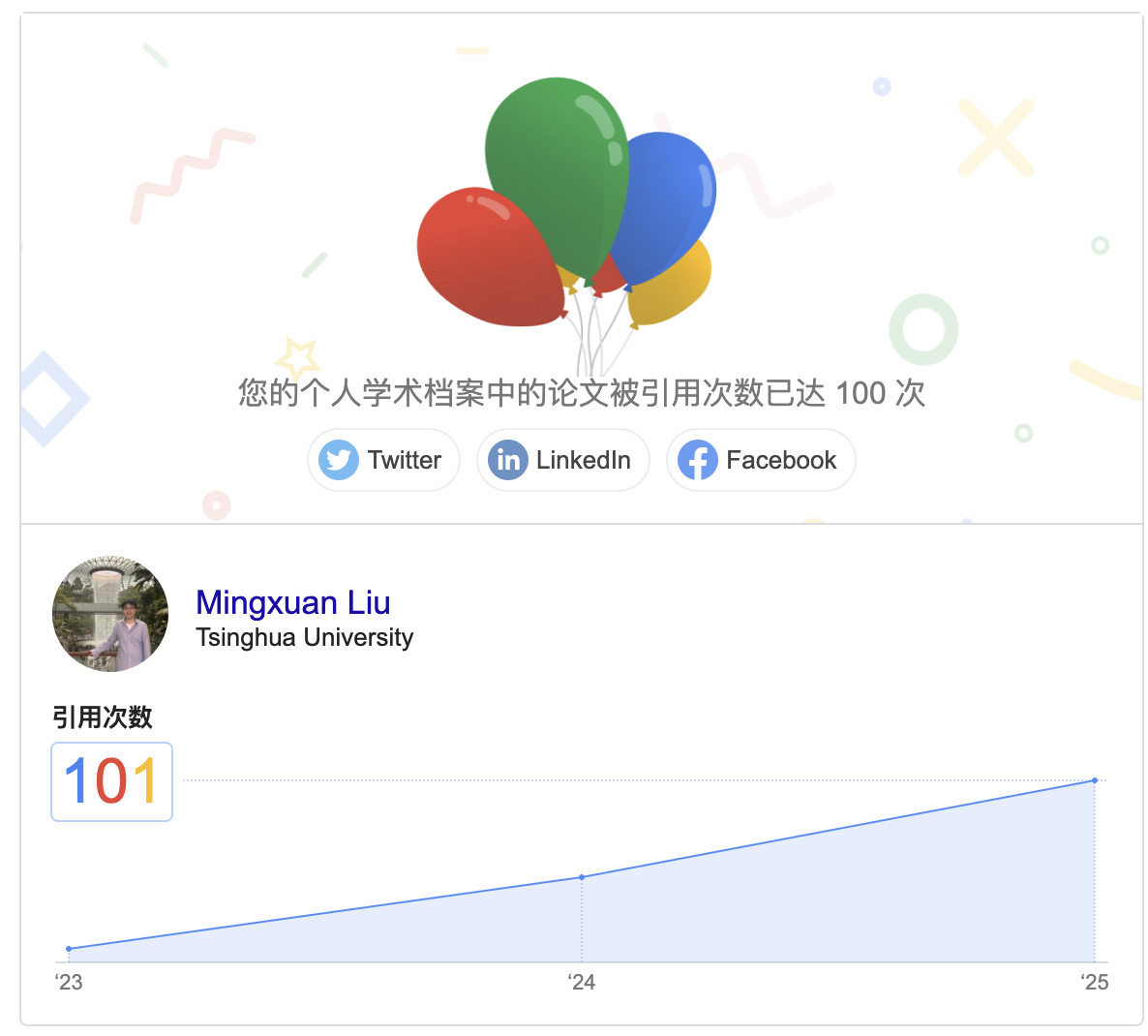1148x1036 pixels.
Task: Click the circular profile photo
Action: point(110,614)
